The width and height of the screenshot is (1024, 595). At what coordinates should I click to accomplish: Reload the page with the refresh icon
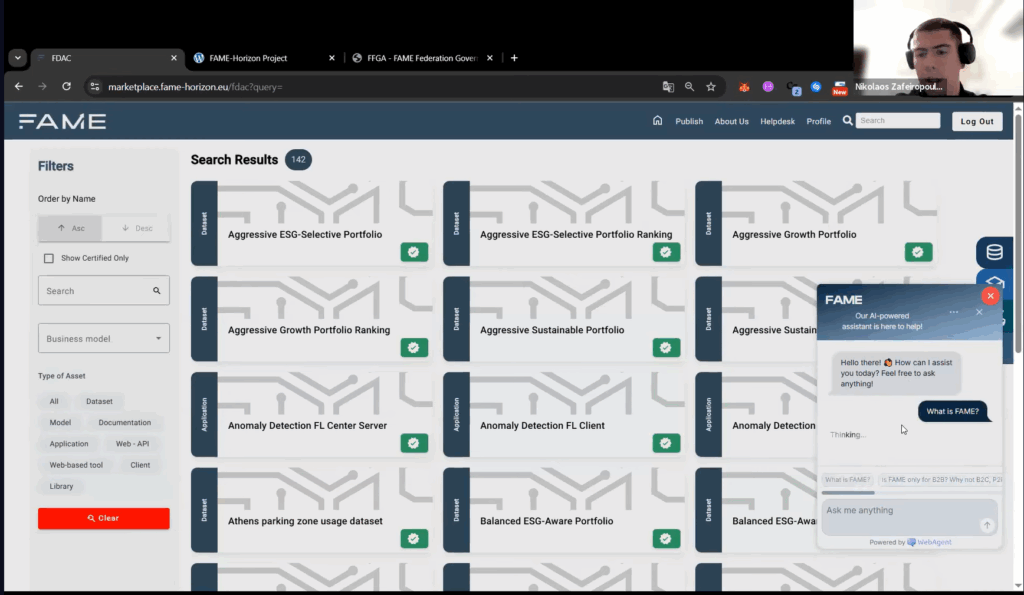65,87
